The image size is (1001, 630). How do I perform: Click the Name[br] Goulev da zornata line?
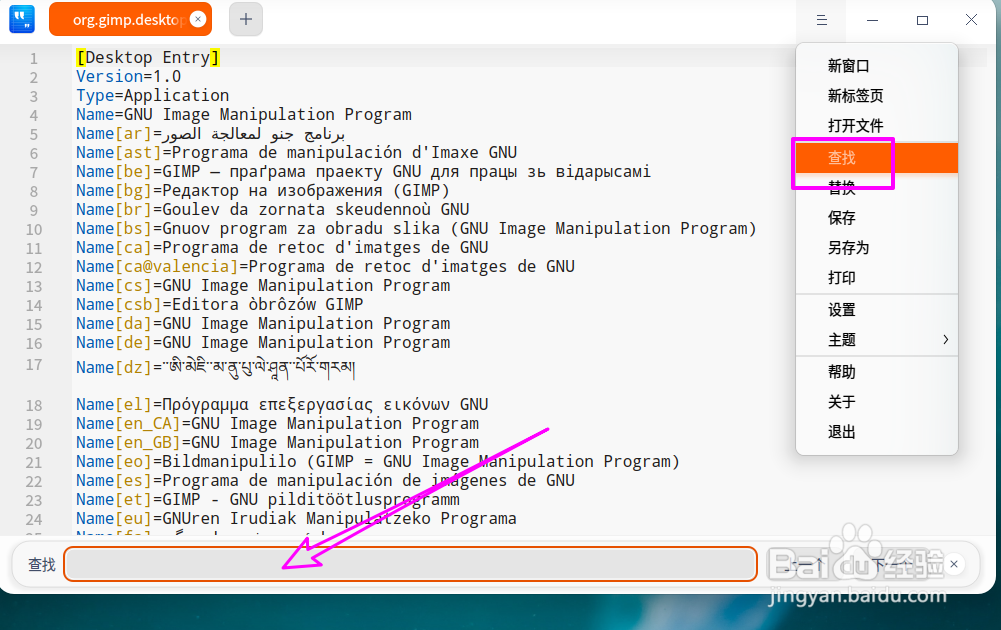(273, 210)
